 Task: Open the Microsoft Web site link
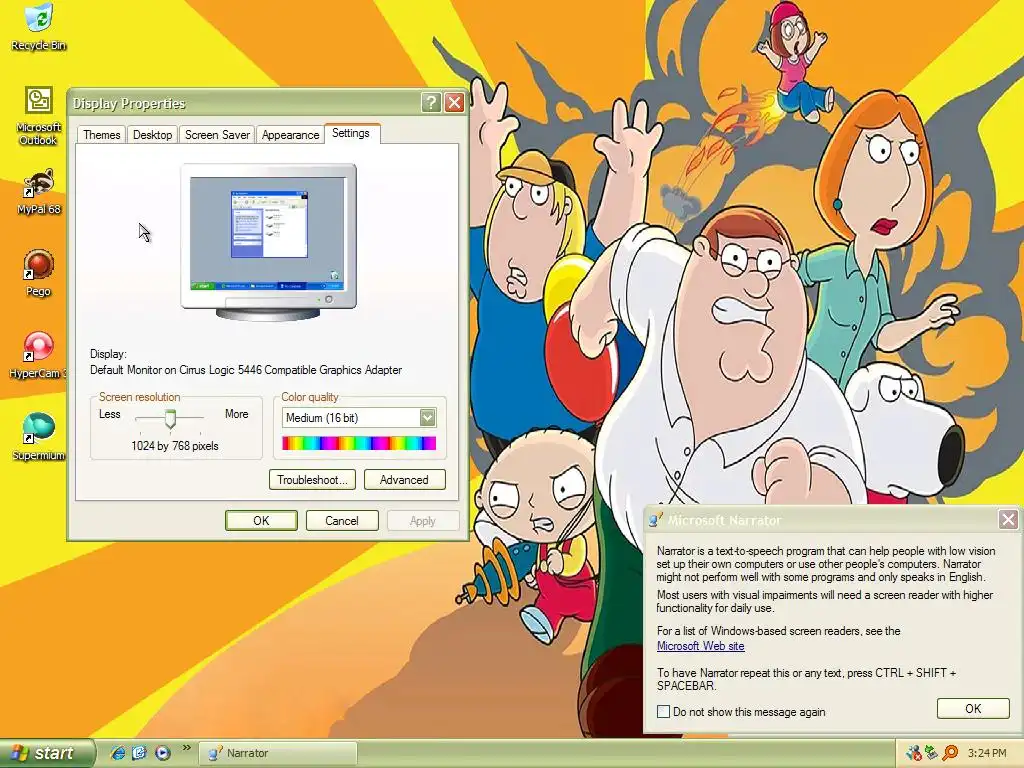pos(700,646)
